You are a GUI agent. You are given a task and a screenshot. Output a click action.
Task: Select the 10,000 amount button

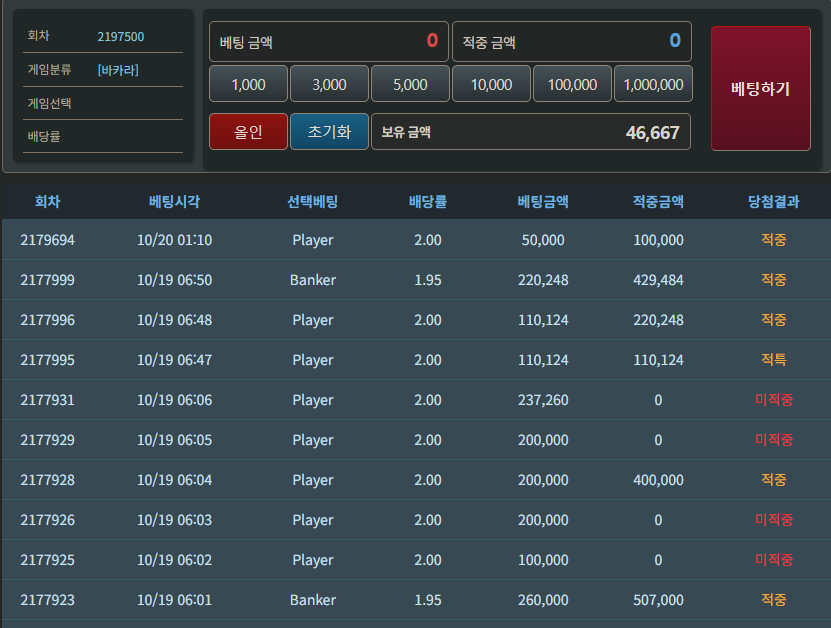(491, 84)
